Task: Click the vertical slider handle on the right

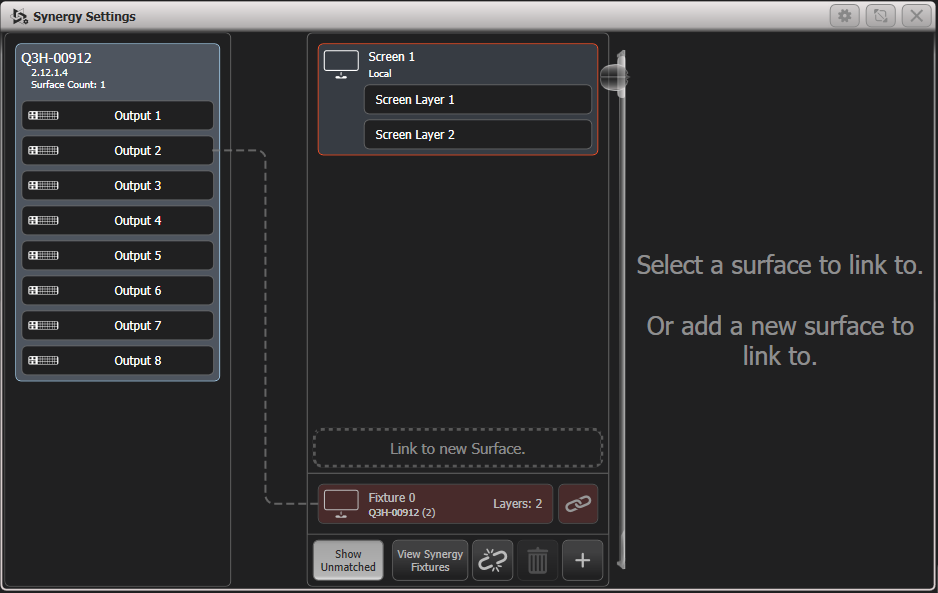Action: coord(612,75)
